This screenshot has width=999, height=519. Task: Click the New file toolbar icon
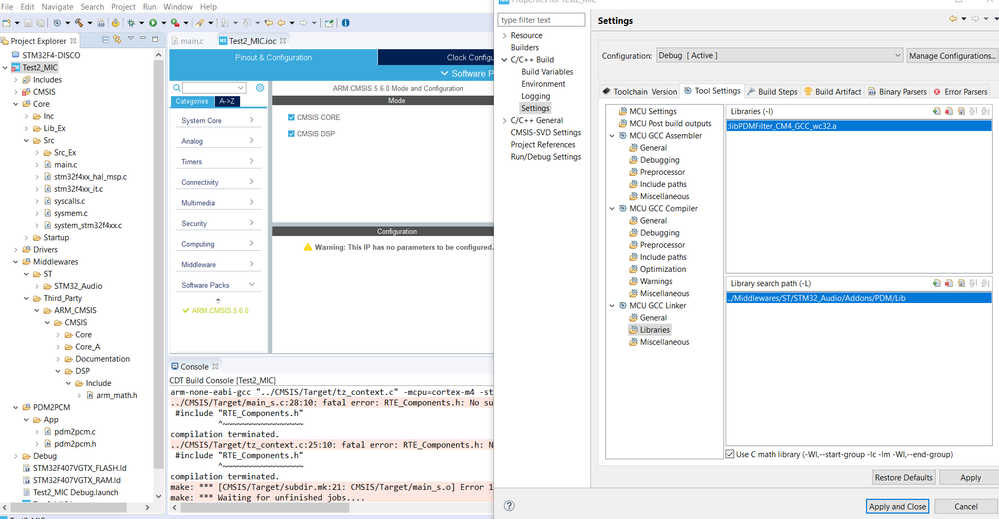point(6,23)
